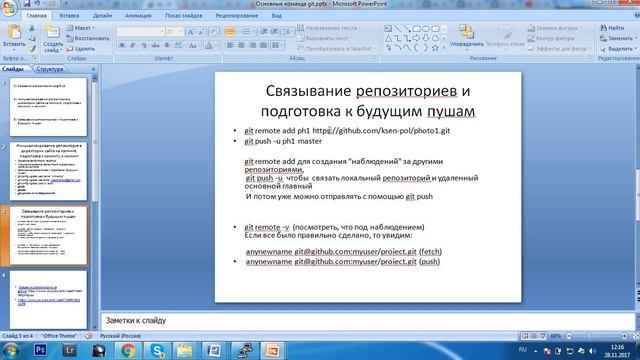The height and width of the screenshot is (360, 640).
Task: Toggle strikethrough (abc) formatting
Action: tap(155, 45)
